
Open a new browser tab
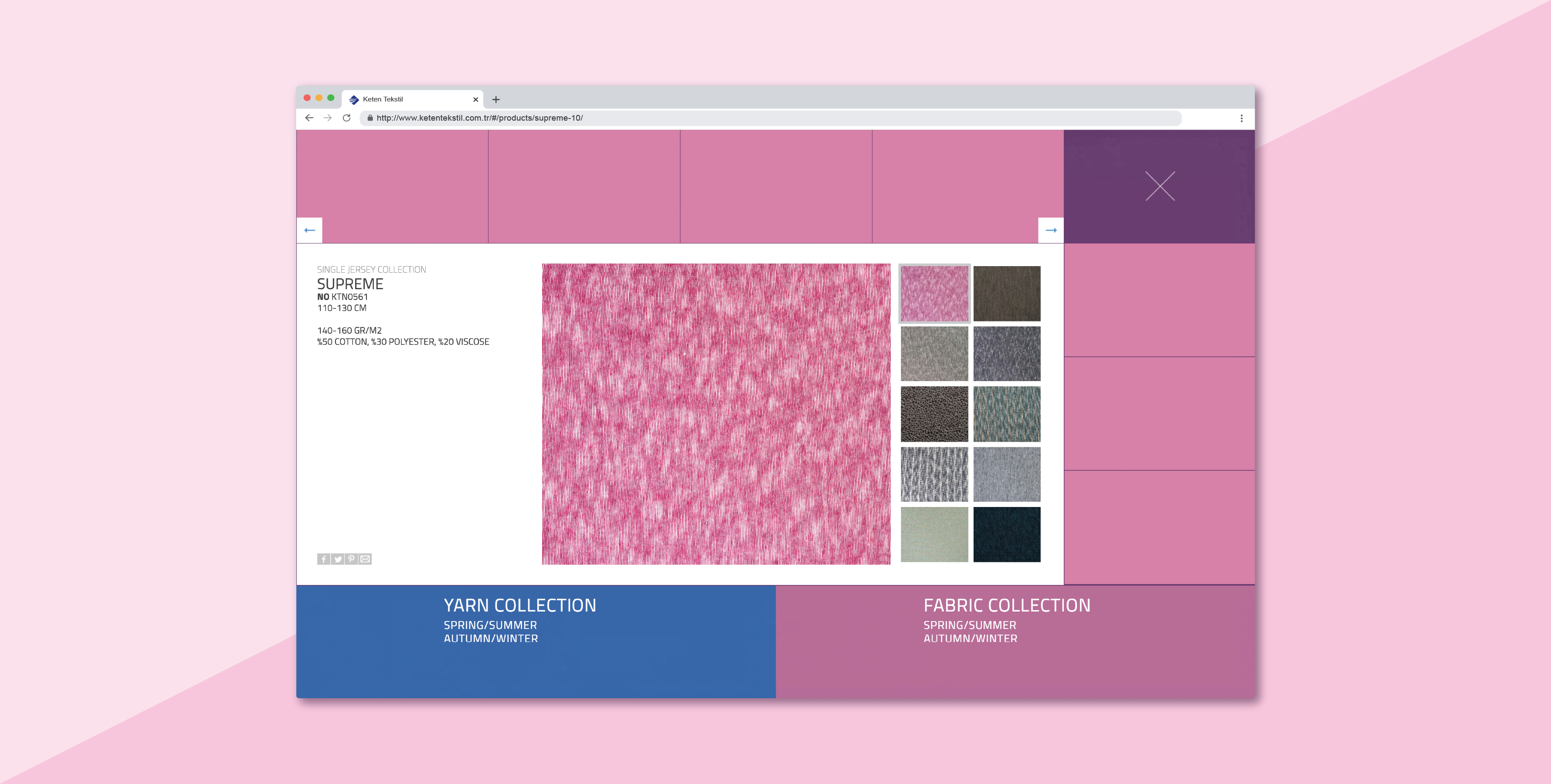click(x=496, y=100)
